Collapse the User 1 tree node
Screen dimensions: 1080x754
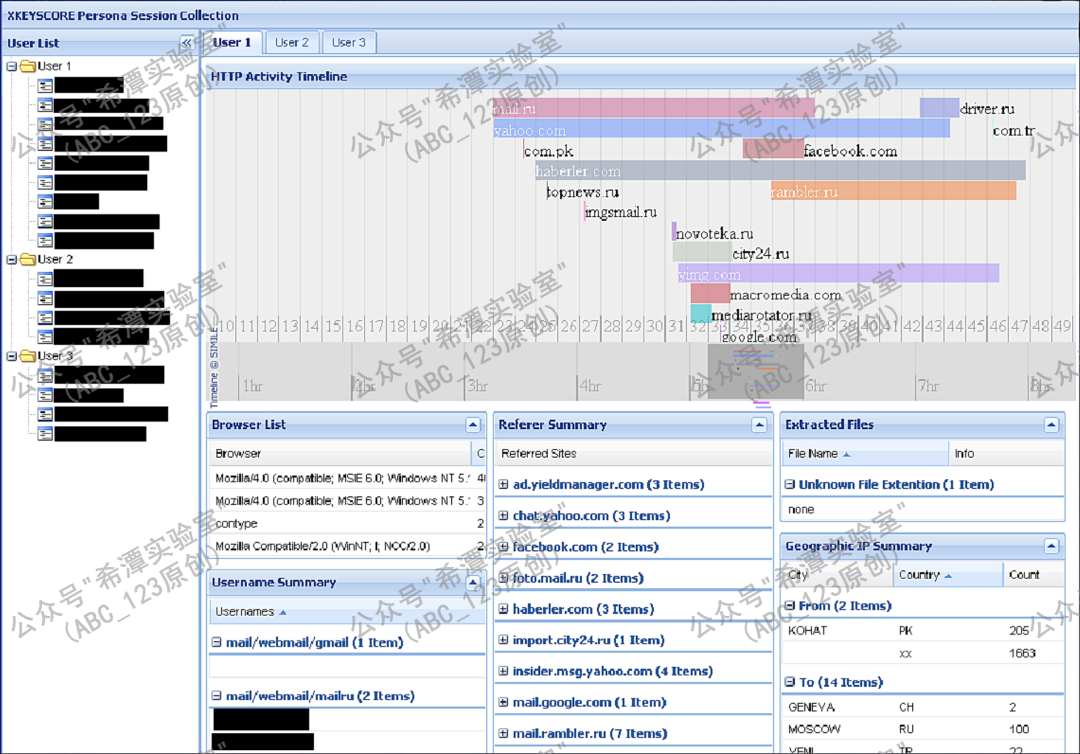12,66
